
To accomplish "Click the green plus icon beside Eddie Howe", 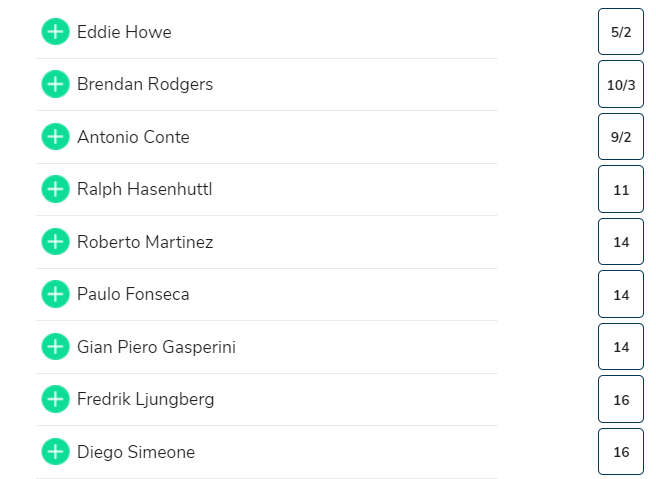I will 55,32.
